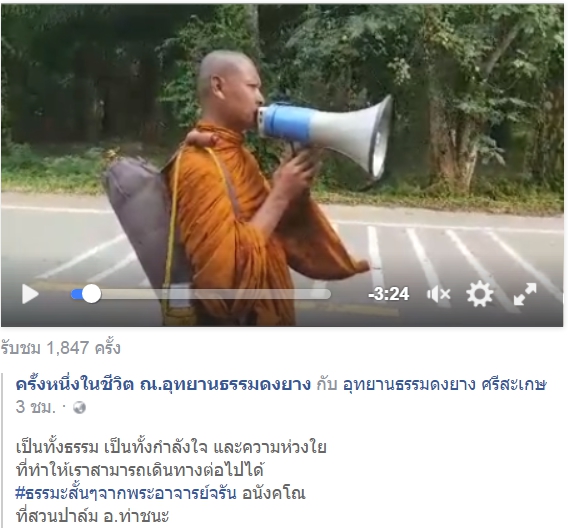Click the 3 ชม. post timestamp
This screenshot has height=531, width=568.
pos(36,407)
